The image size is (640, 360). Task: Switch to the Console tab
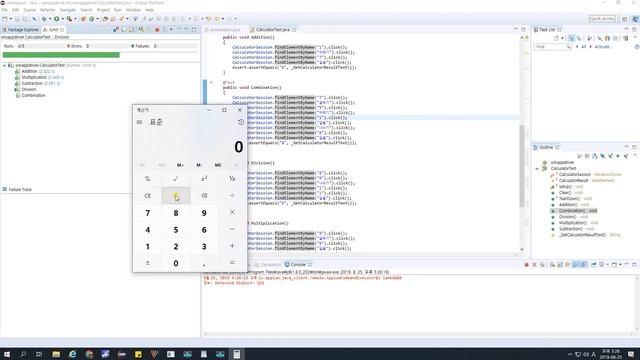click(x=298, y=264)
